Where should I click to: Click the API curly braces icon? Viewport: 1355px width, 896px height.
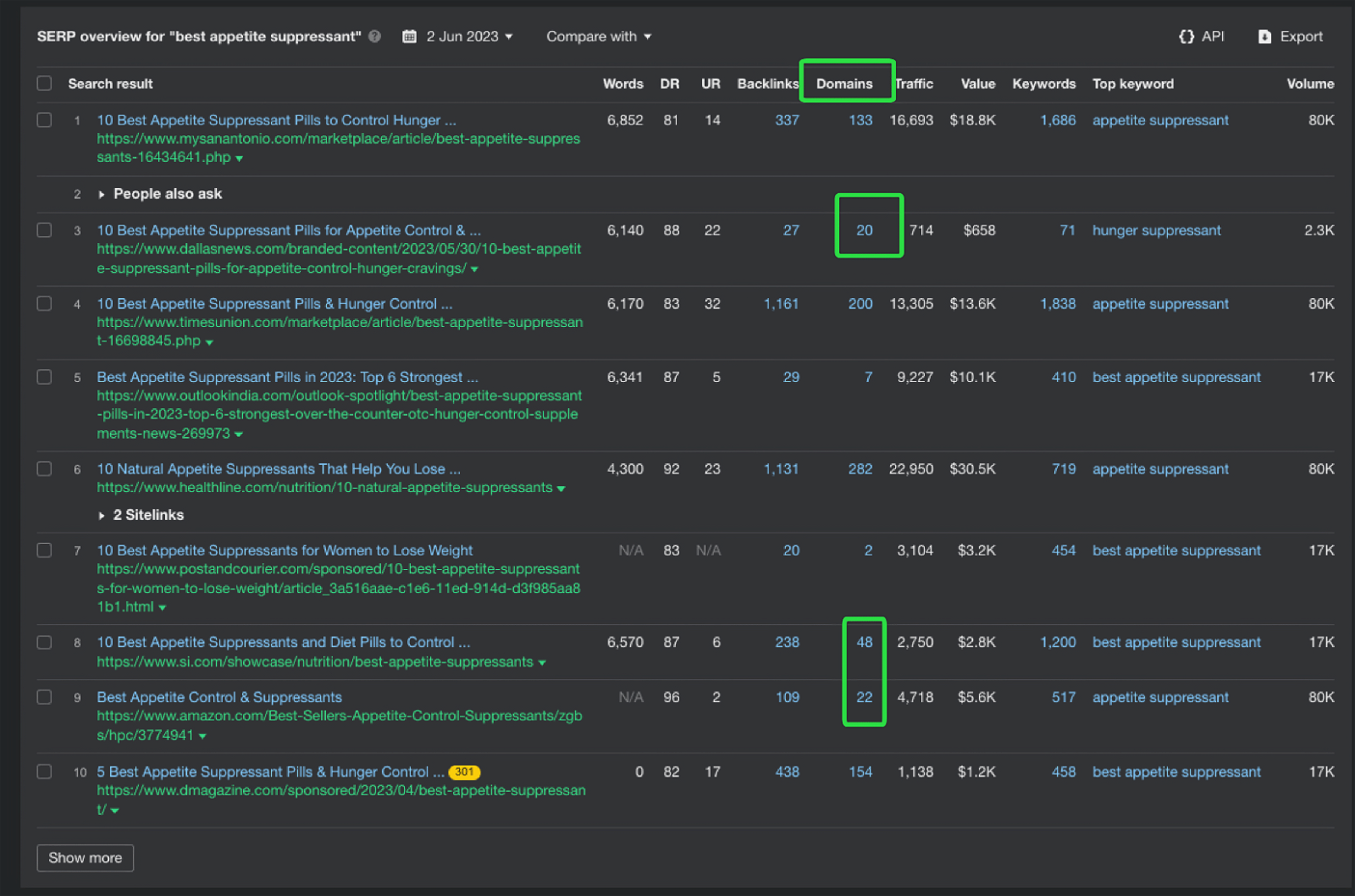(x=1186, y=36)
